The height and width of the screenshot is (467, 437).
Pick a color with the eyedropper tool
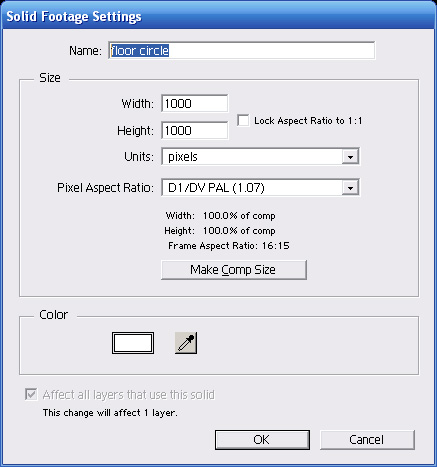pyautogui.click(x=186, y=343)
